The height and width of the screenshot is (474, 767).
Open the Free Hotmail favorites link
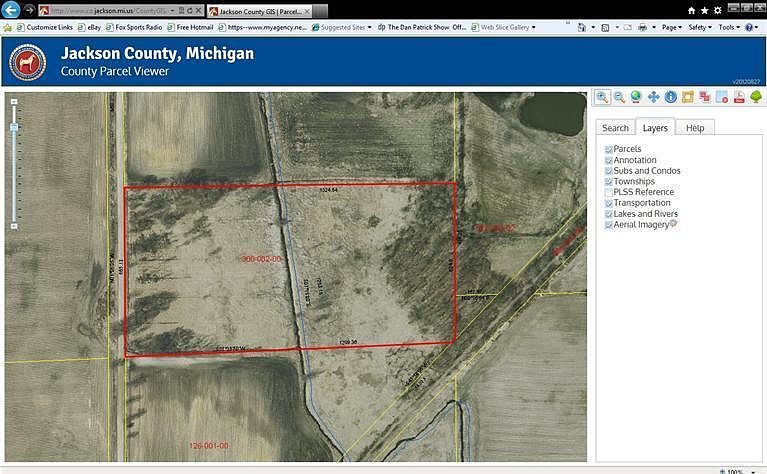[190, 27]
